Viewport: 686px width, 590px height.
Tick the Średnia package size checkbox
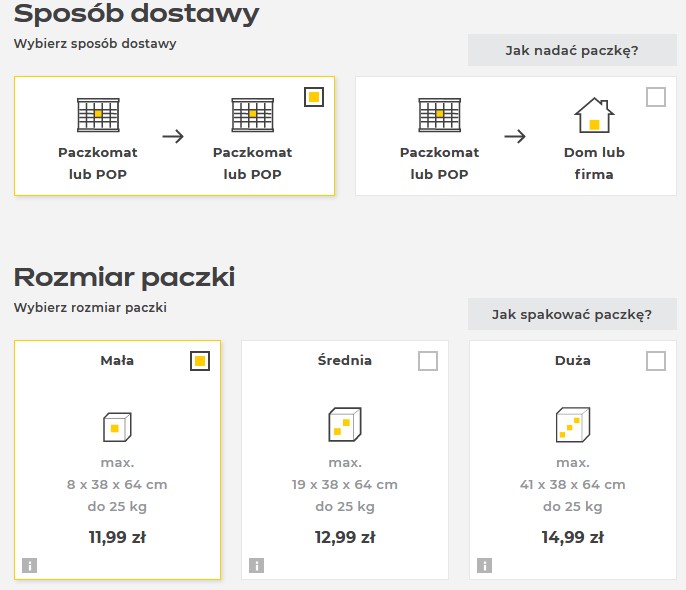pos(428,361)
